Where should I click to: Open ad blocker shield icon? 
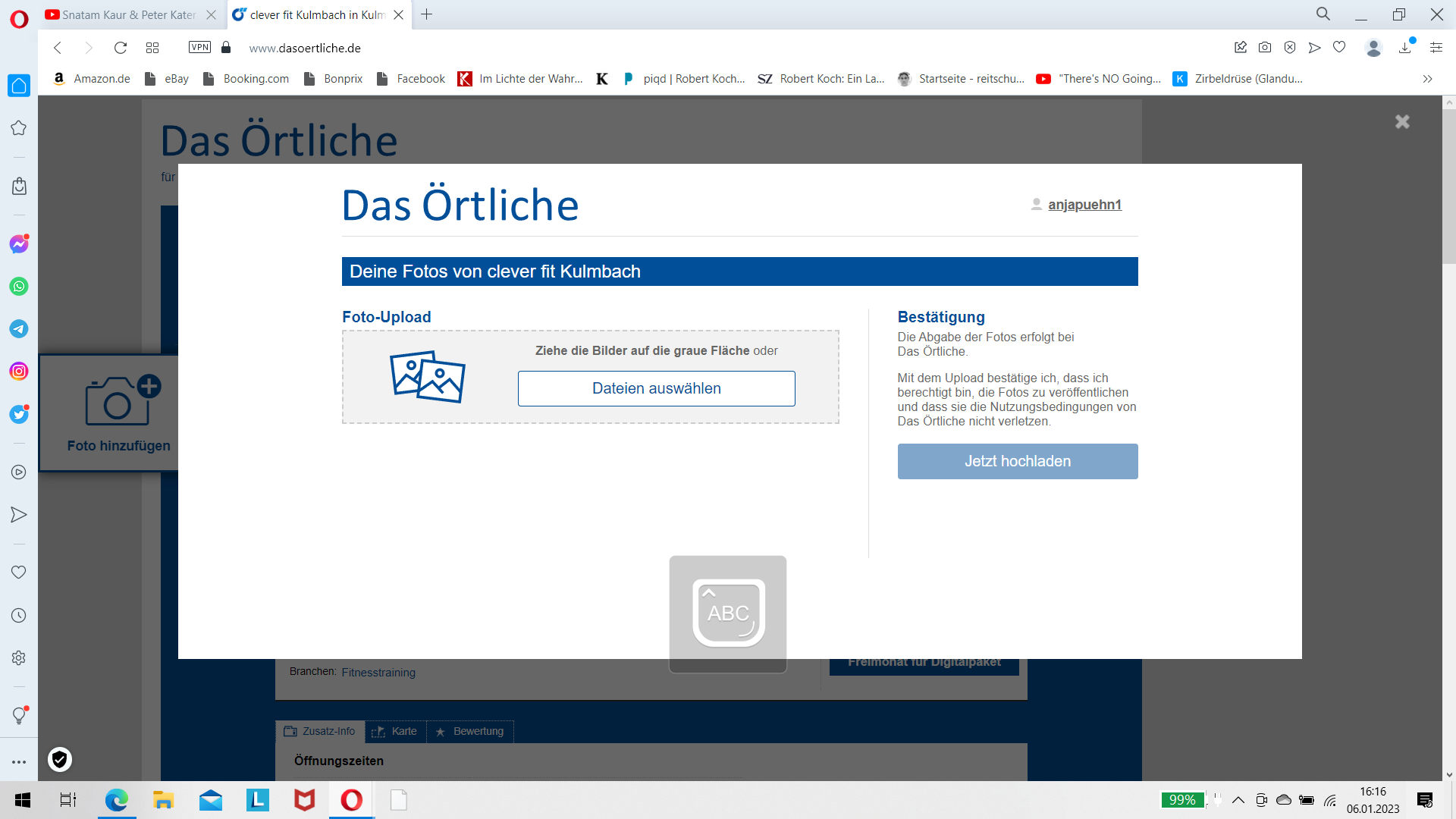[1290, 47]
